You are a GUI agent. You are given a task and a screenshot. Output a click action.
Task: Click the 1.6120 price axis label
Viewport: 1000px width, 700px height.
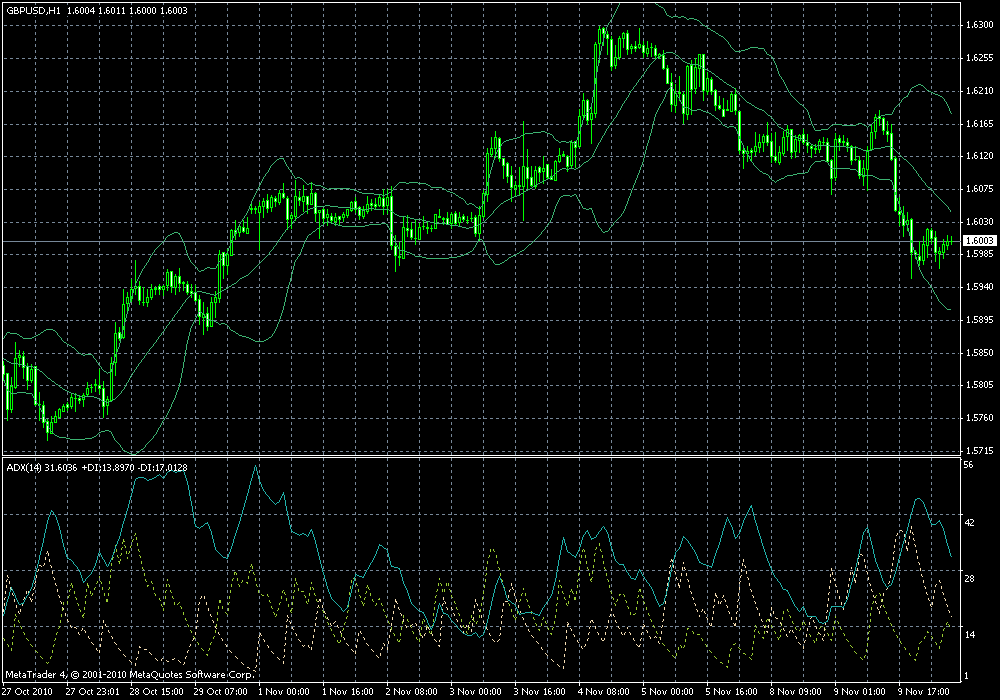tap(980, 156)
